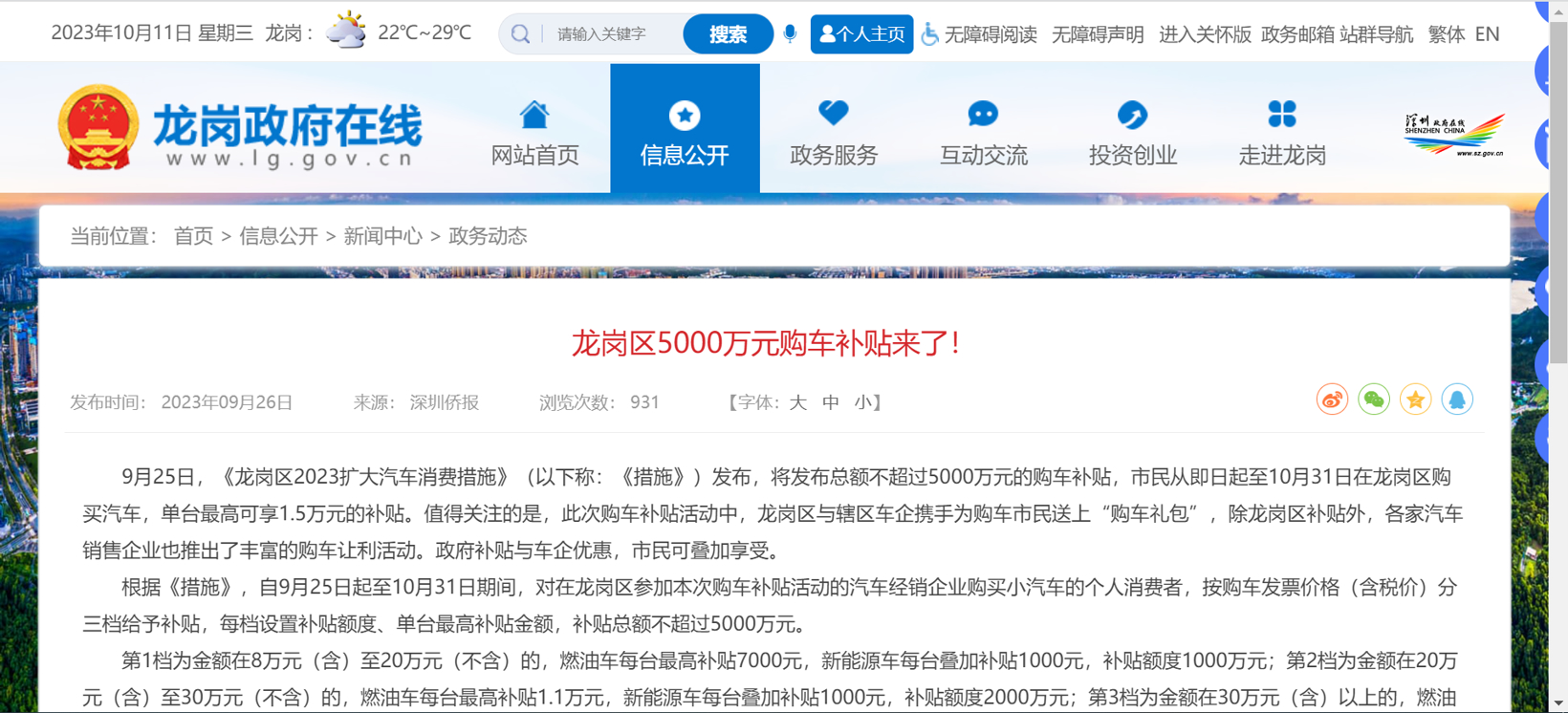This screenshot has height=713, width=1568.
Task: Select the 投资创业 menu item
Action: (x=1132, y=130)
